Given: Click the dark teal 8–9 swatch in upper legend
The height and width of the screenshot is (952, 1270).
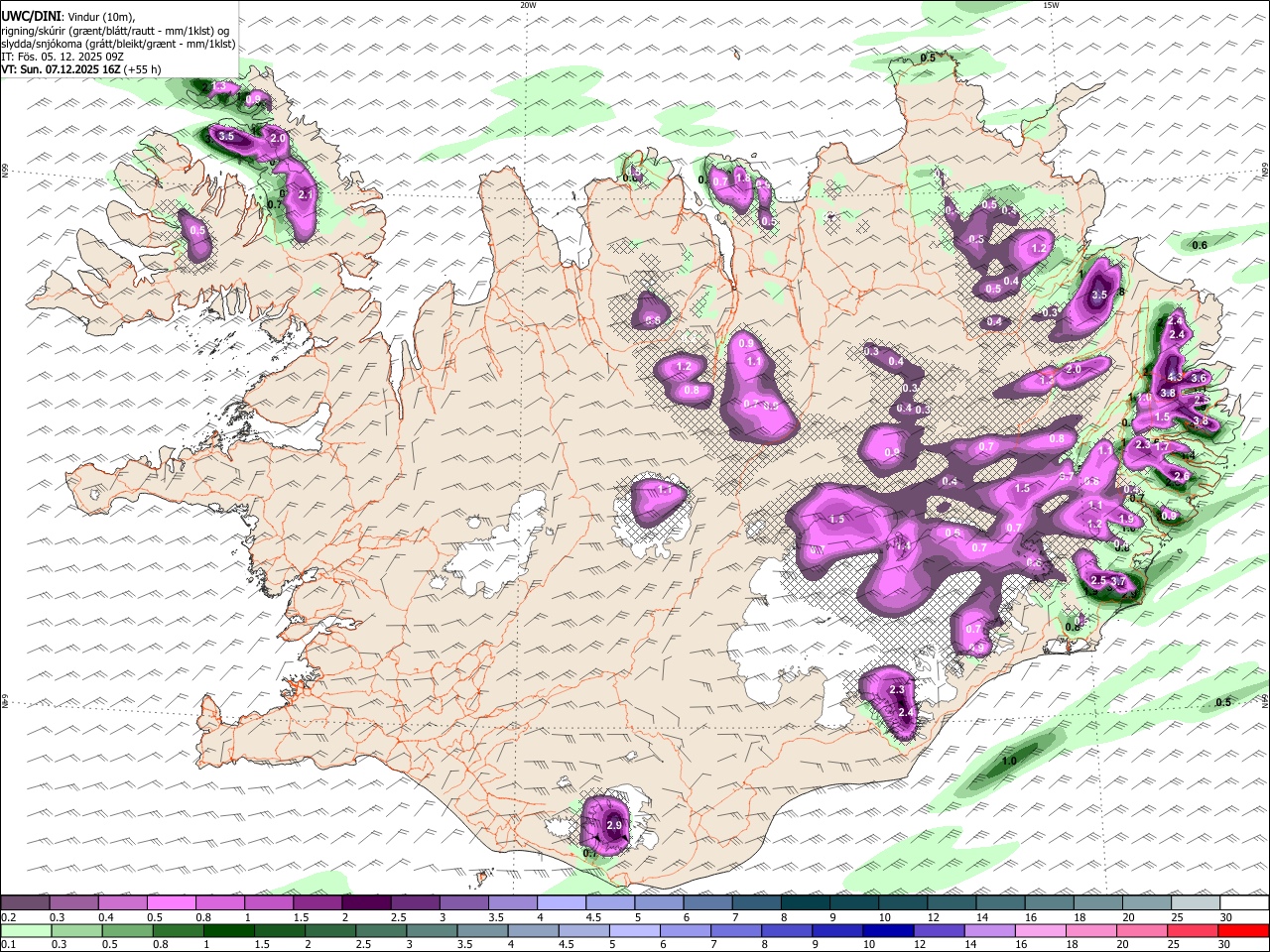Looking at the screenshot, I should 806,903.
